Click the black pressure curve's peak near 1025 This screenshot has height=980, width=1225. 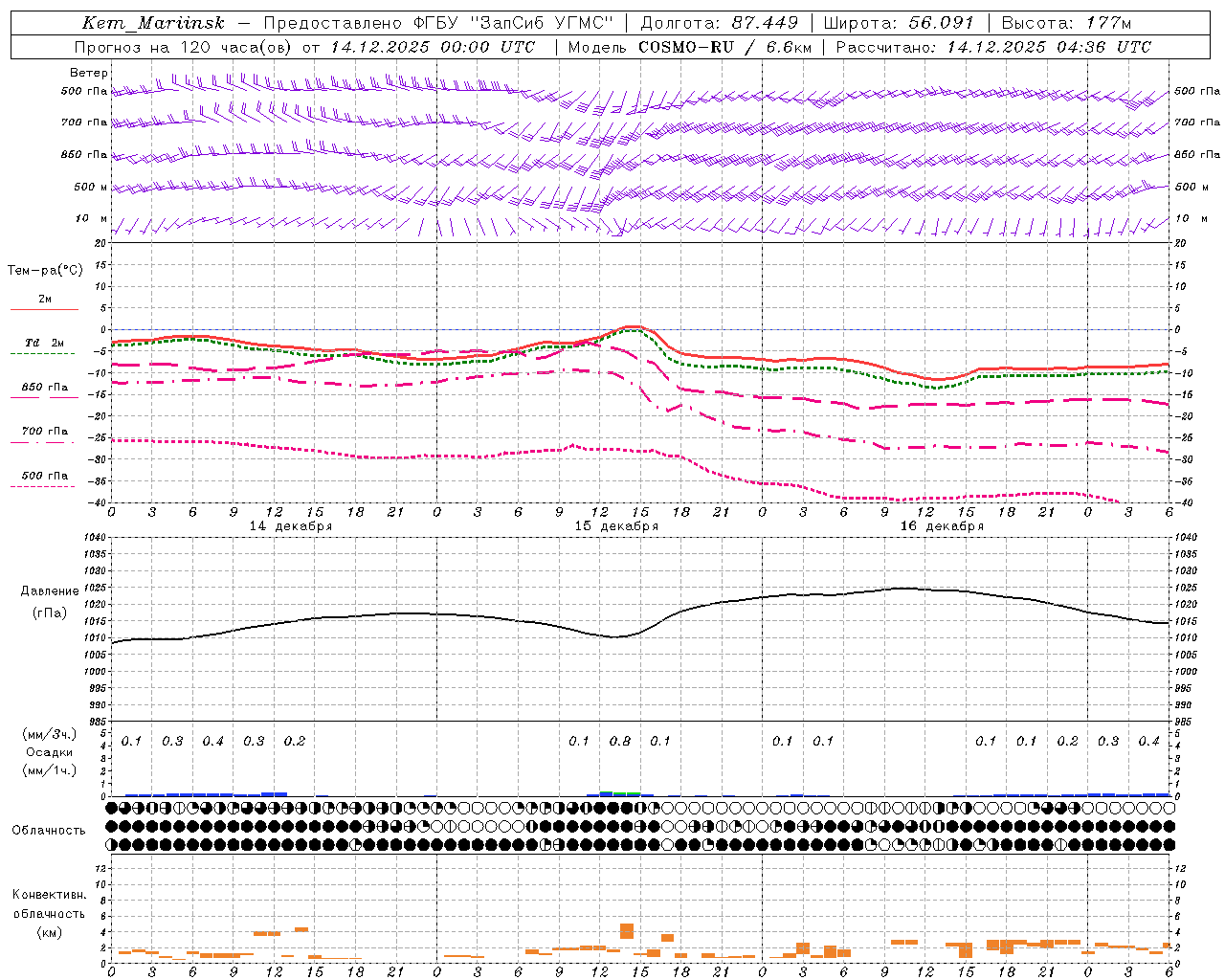(x=902, y=588)
